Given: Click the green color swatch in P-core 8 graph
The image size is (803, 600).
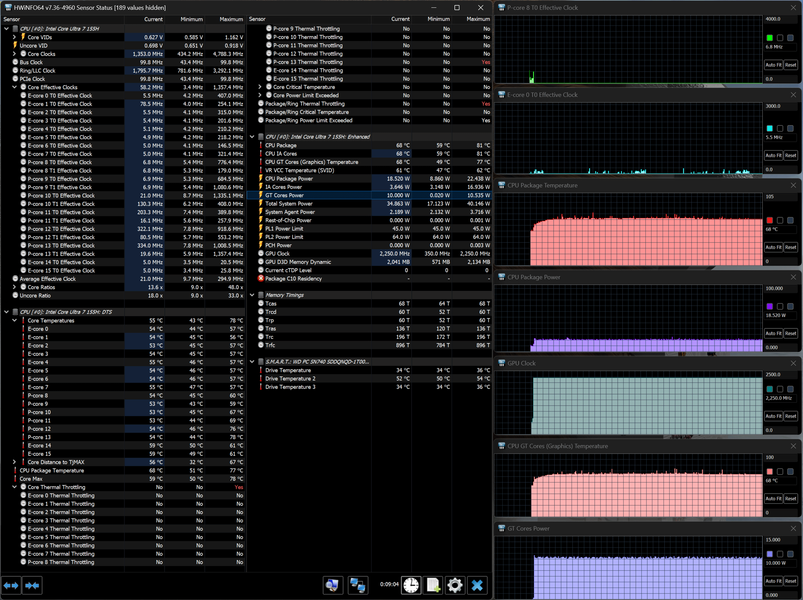Looking at the screenshot, I should tap(769, 38).
